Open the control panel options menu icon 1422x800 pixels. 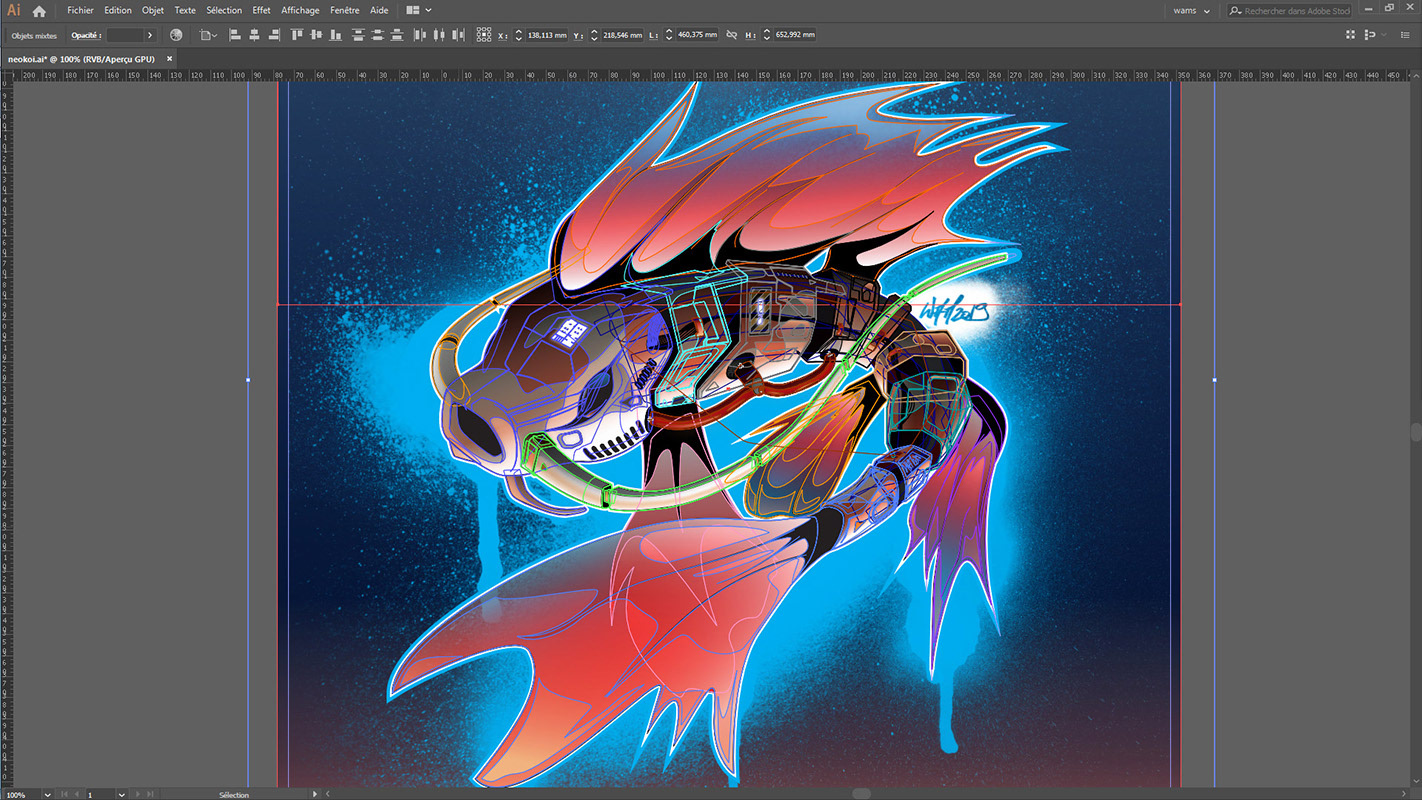1405,35
